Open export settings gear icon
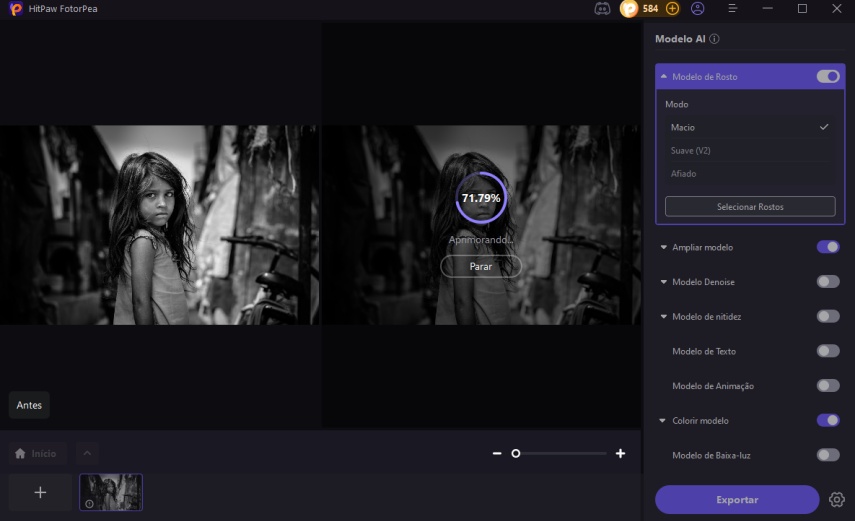Screen dimensions: 855x521 tap(837, 499)
